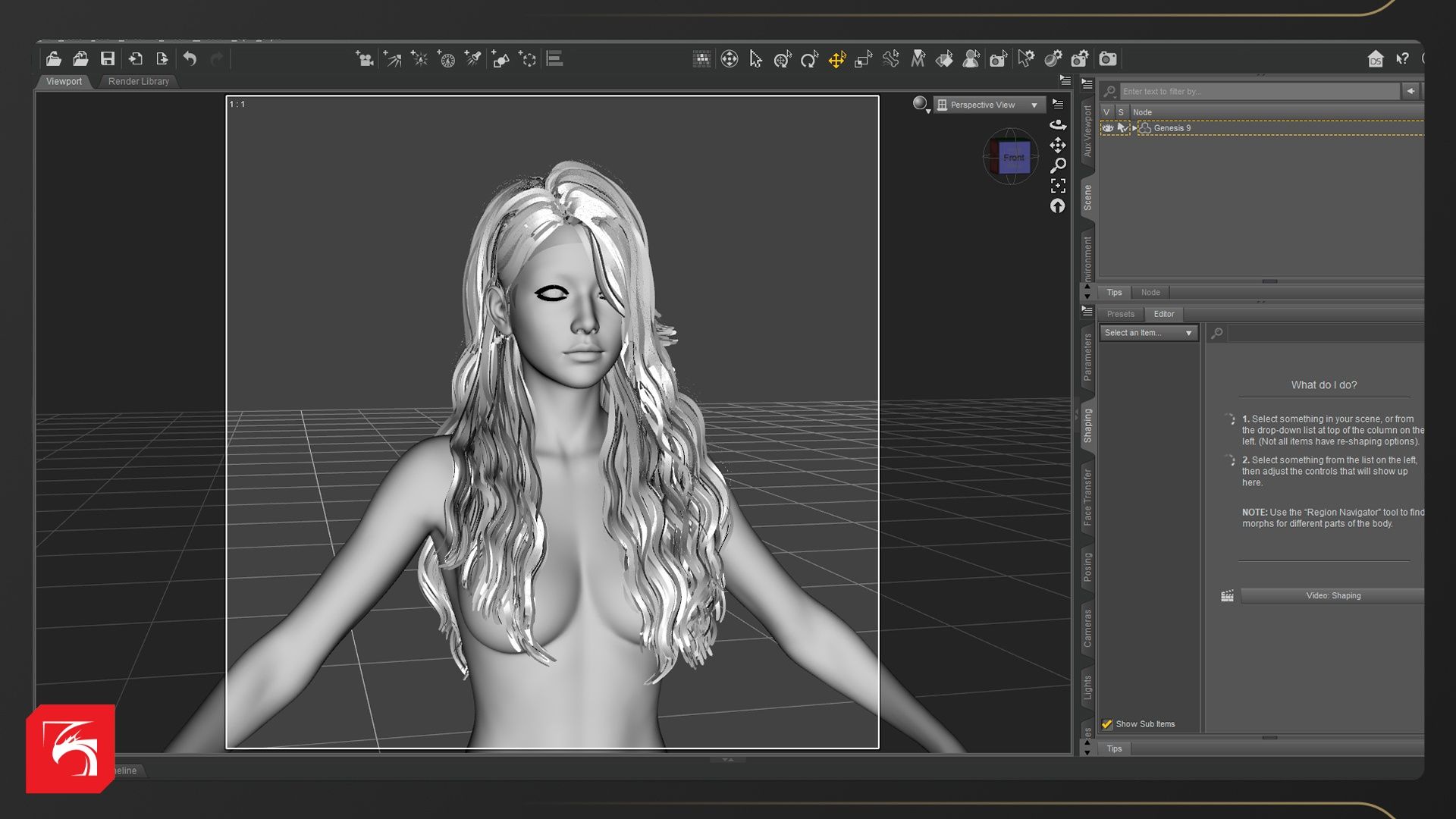Switch to the Render Library tab
Image resolution: width=1456 pixels, height=819 pixels.
(138, 81)
